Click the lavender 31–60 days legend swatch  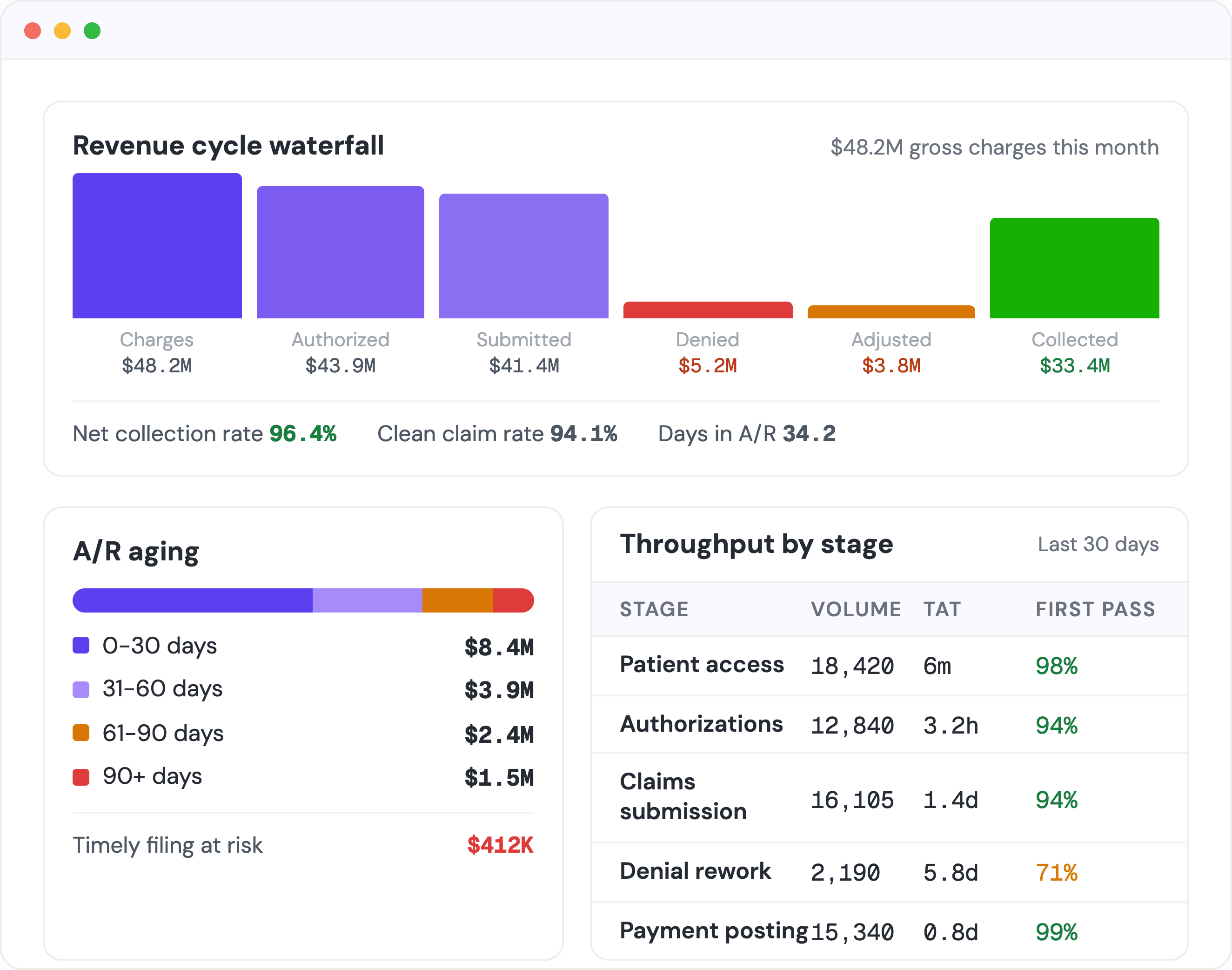tap(81, 689)
